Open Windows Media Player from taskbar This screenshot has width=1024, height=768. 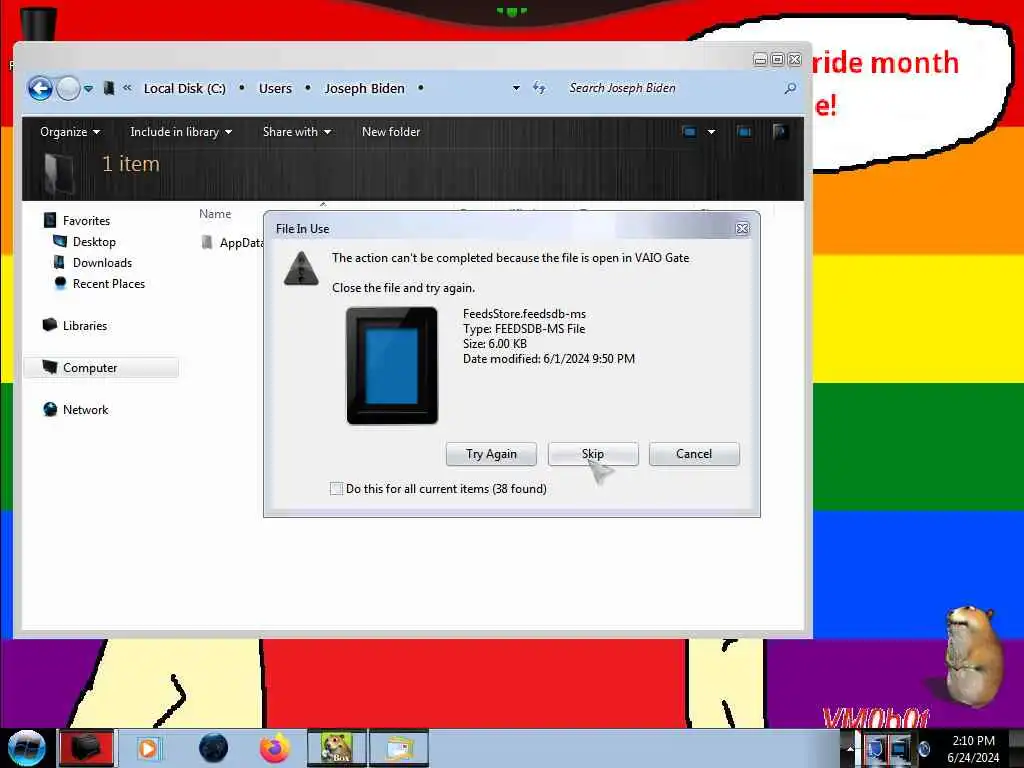tap(148, 748)
